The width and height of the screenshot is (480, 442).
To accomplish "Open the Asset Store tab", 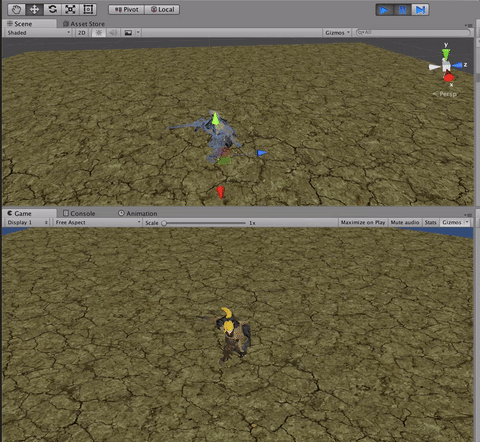I will pyautogui.click(x=84, y=24).
